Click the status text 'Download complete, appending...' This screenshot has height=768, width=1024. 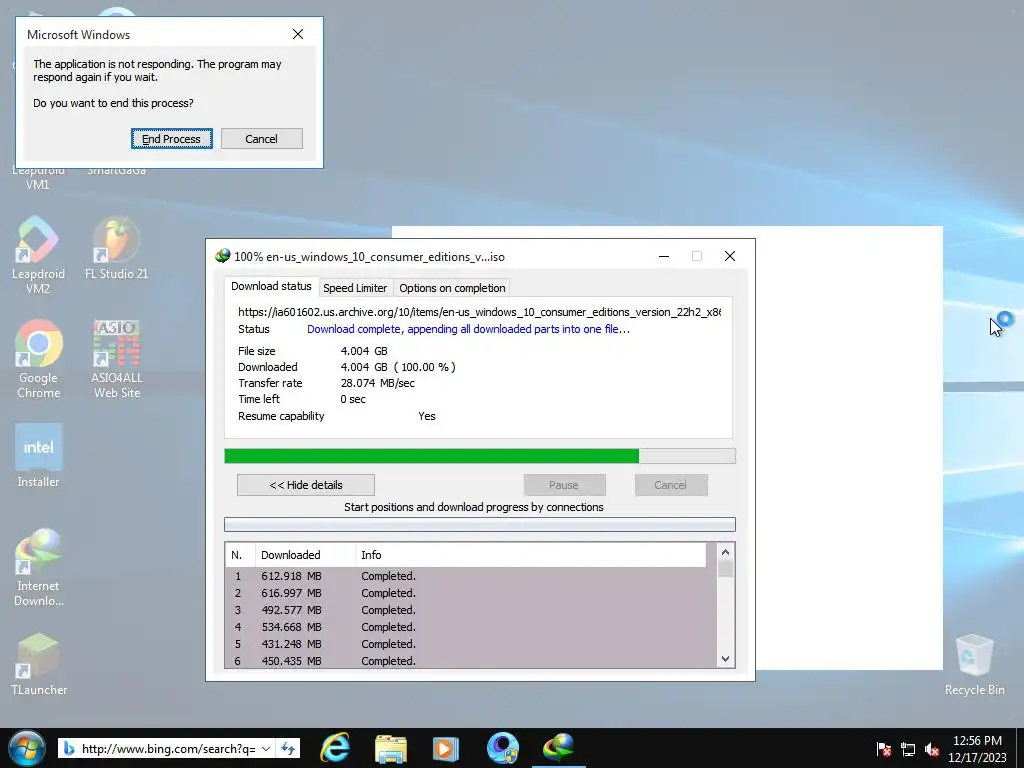click(x=468, y=329)
